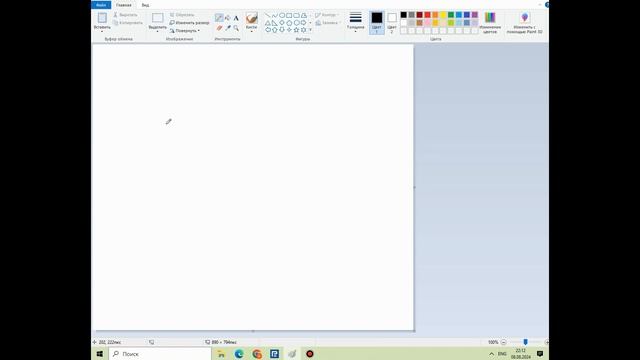Select the Magnifier tool

[236, 28]
